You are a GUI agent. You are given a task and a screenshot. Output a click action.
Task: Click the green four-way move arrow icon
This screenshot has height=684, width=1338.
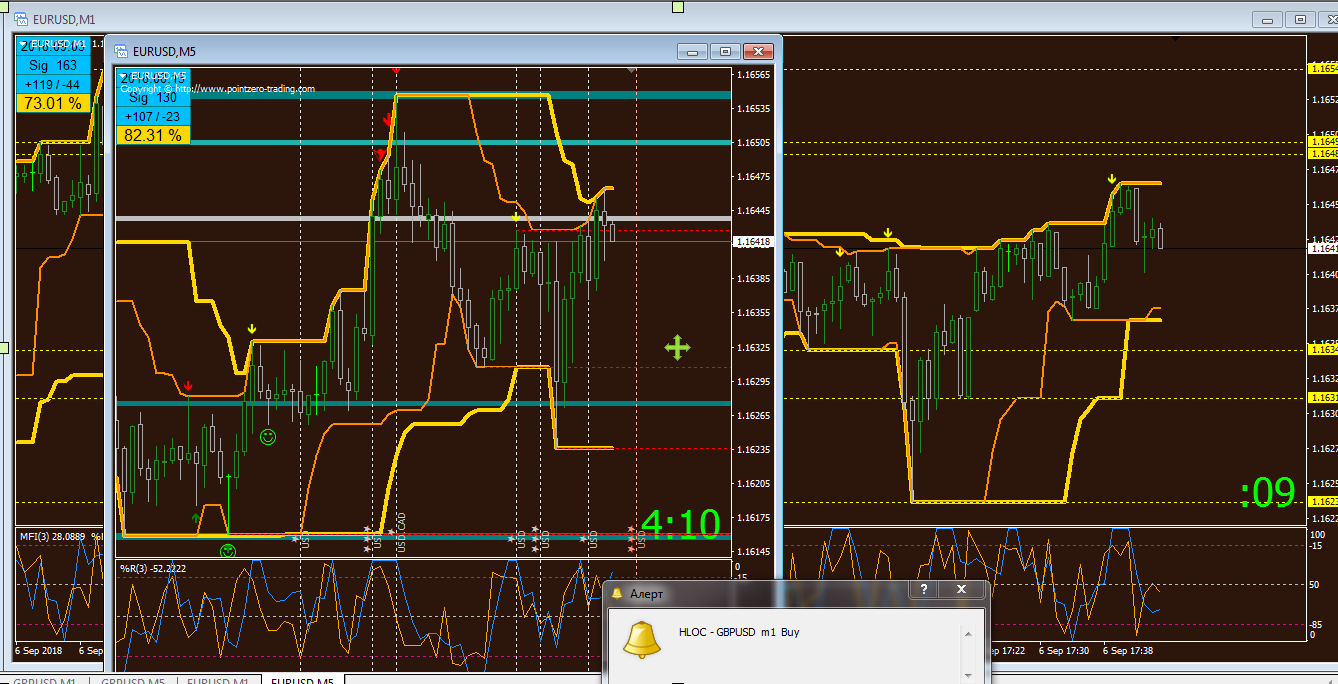click(677, 348)
